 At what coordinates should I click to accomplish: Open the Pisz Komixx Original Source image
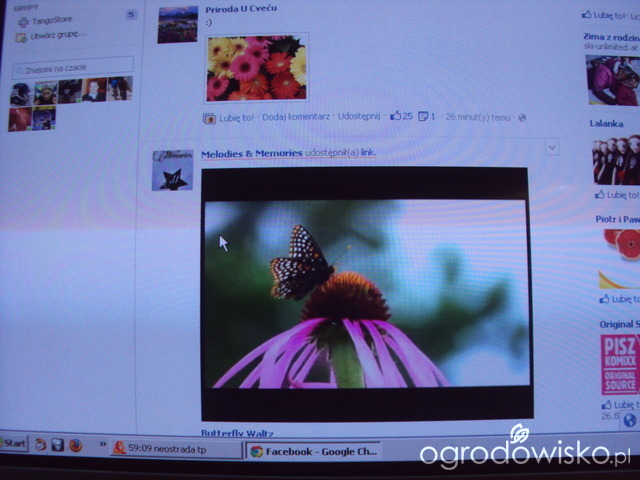(x=620, y=364)
